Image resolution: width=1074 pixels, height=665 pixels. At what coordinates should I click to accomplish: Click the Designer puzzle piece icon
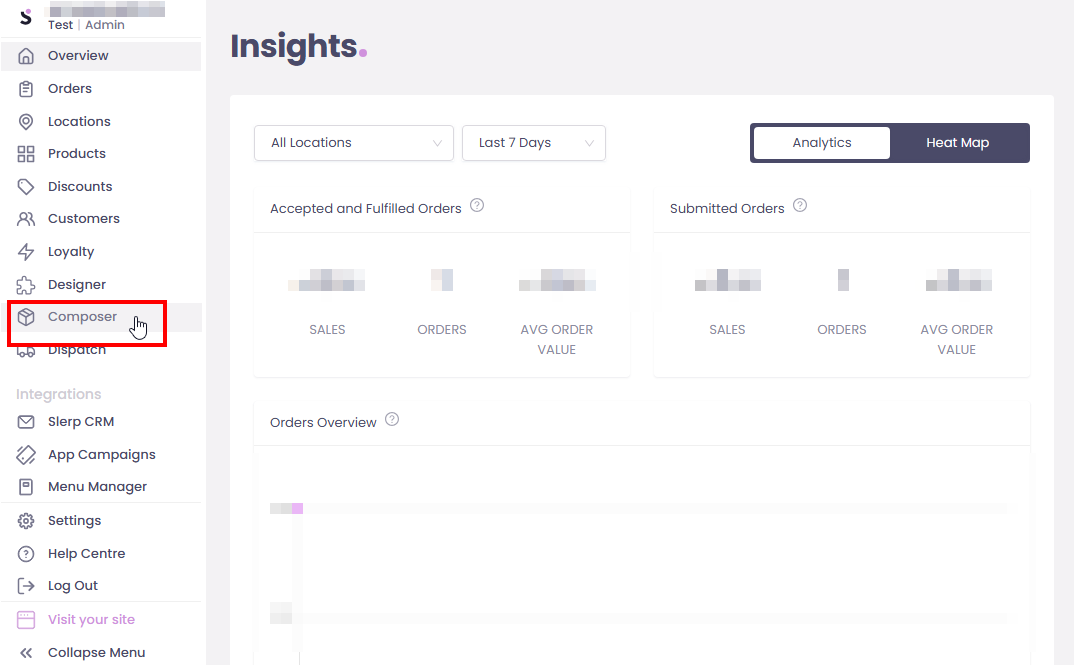(x=26, y=285)
